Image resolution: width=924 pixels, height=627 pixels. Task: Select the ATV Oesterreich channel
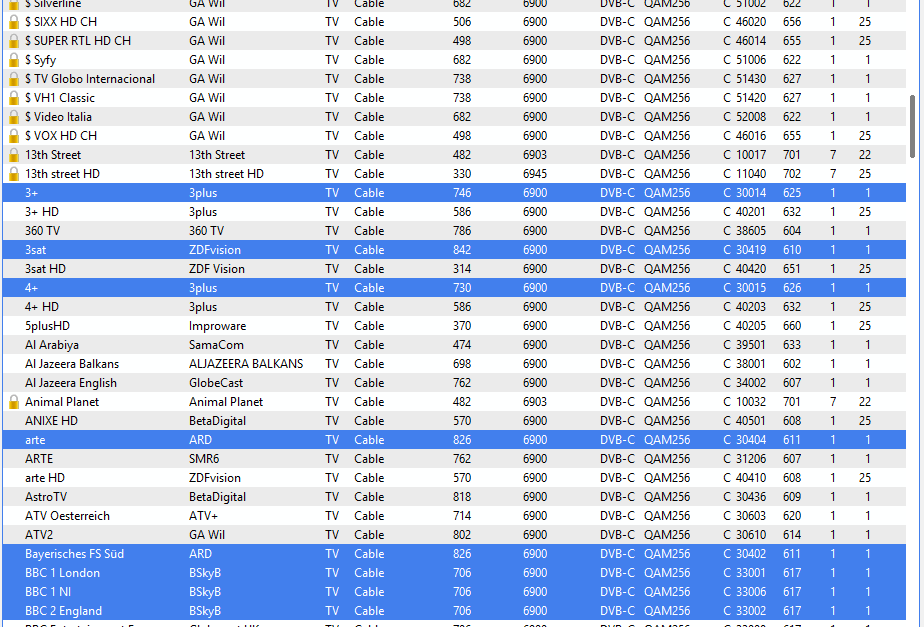67,516
